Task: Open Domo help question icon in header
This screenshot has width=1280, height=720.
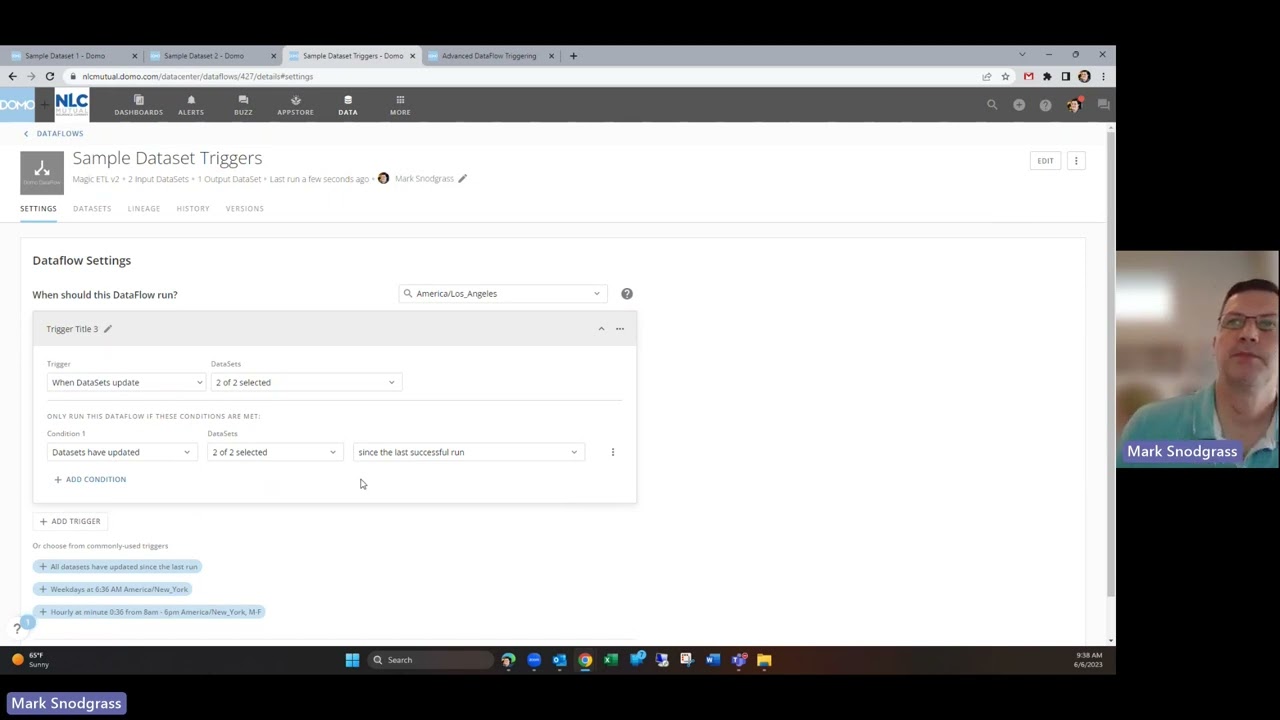Action: tap(1045, 104)
